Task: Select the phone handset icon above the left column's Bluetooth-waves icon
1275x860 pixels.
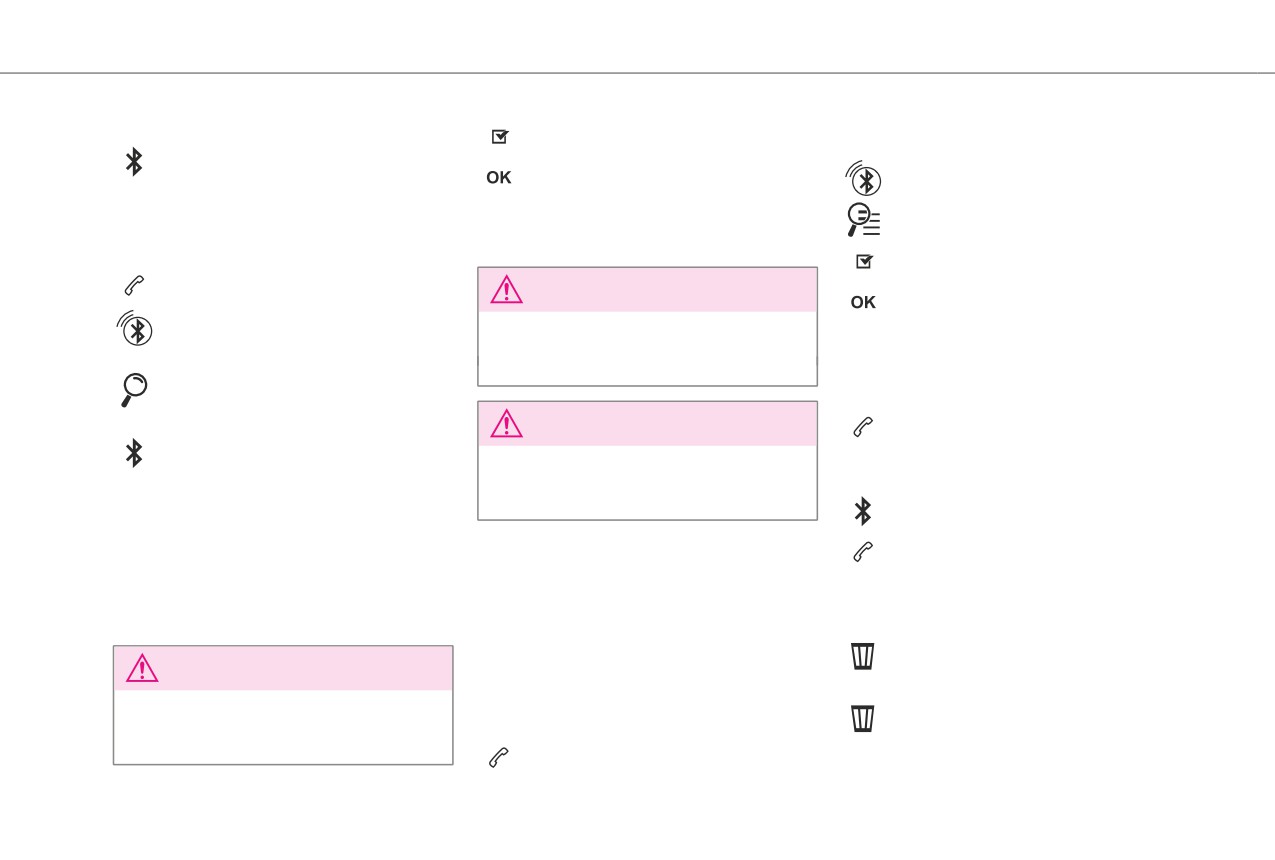Action: pyautogui.click(x=134, y=286)
